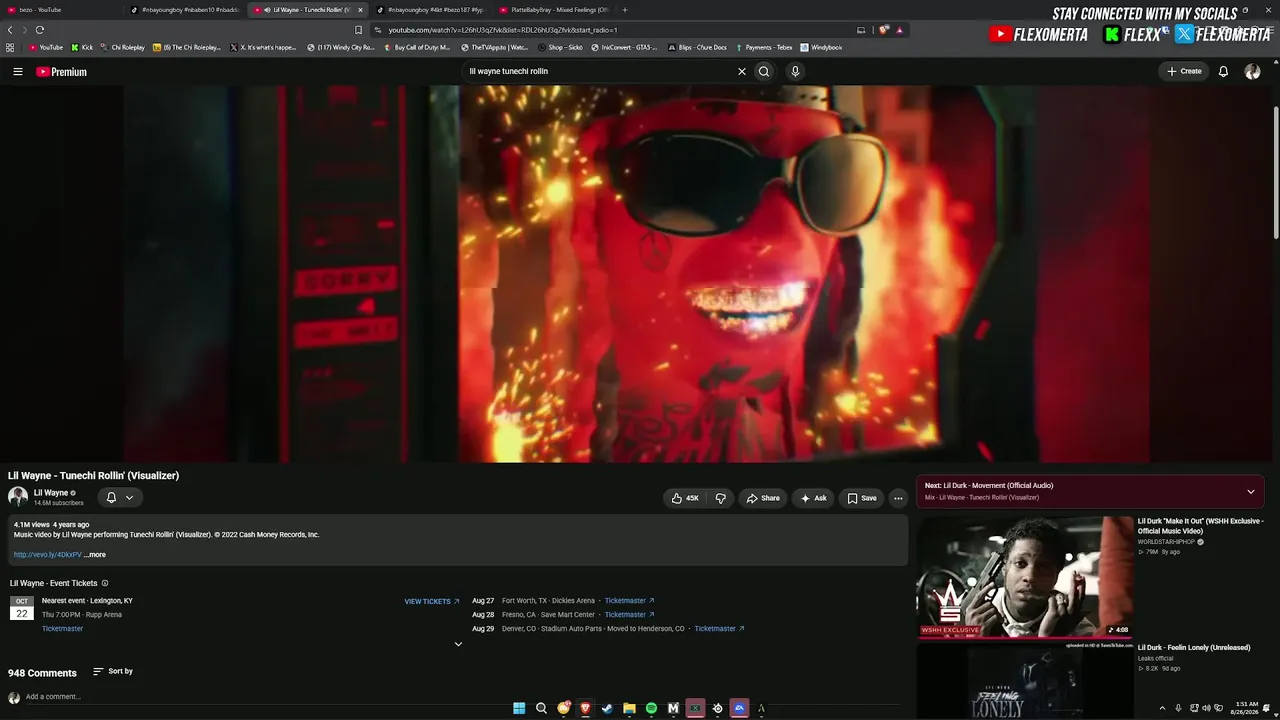Show hidden system tray icons
This screenshot has height=720, width=1280.
click(x=1162, y=708)
